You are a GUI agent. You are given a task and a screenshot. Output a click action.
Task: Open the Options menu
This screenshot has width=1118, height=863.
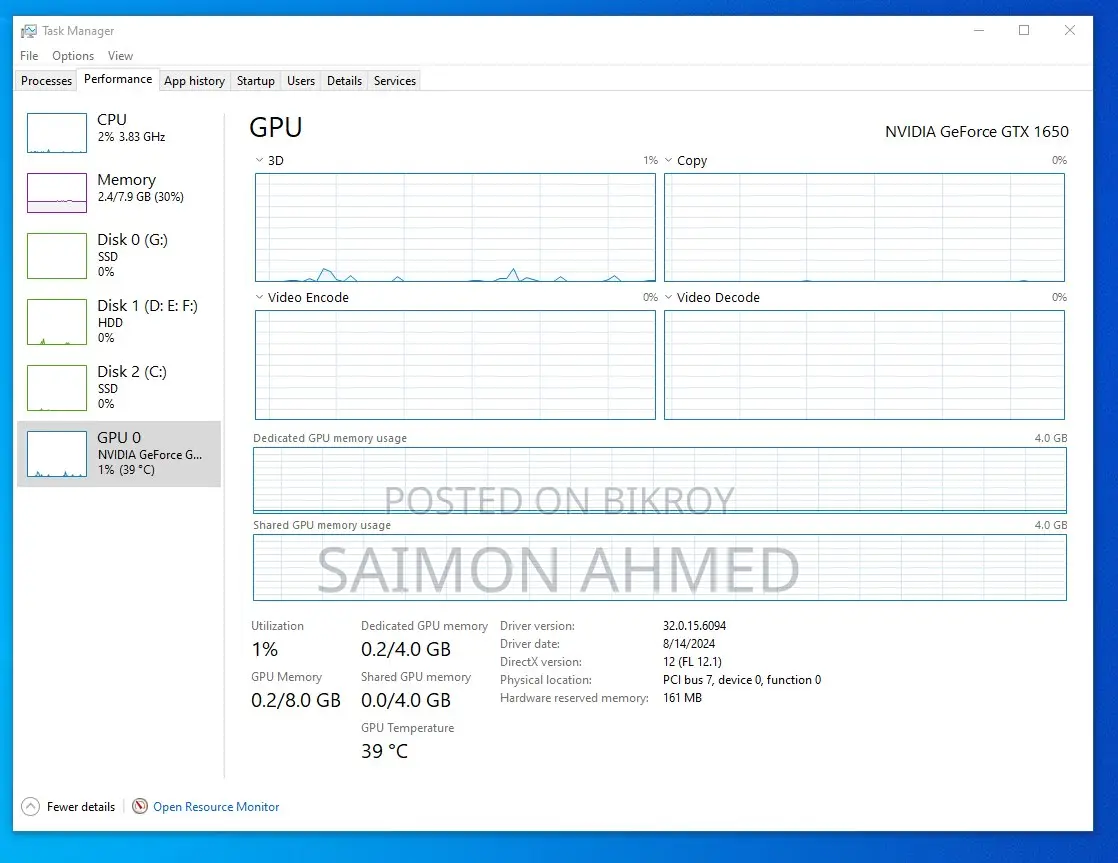pos(73,56)
